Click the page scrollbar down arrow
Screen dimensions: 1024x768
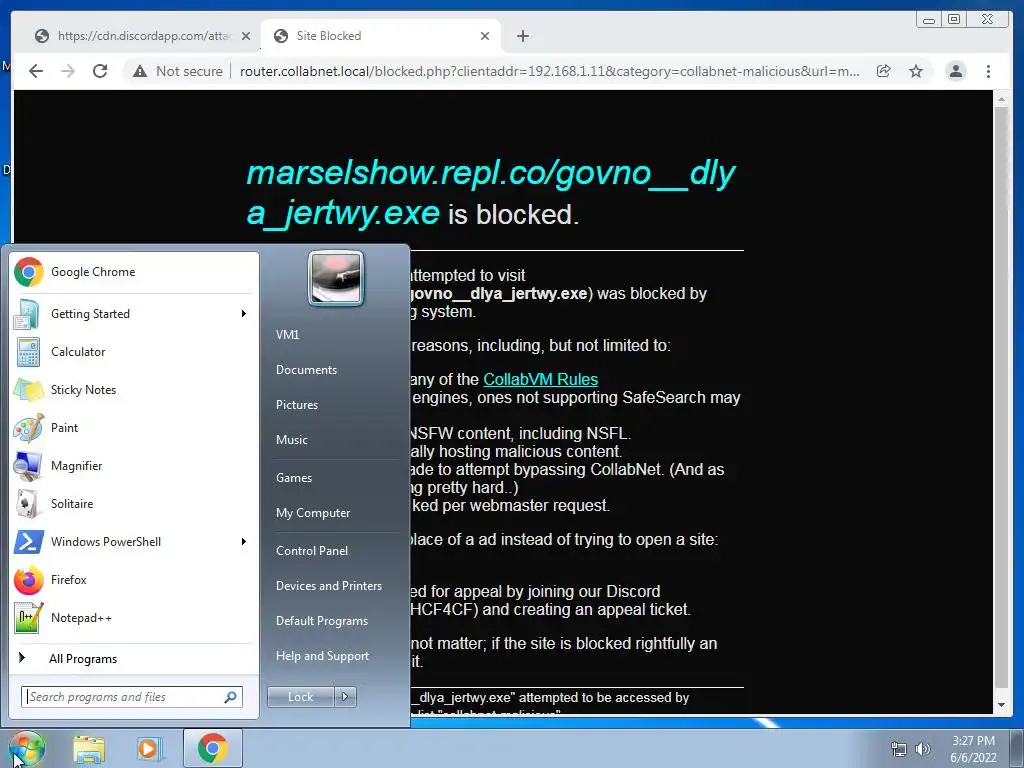(1001, 705)
